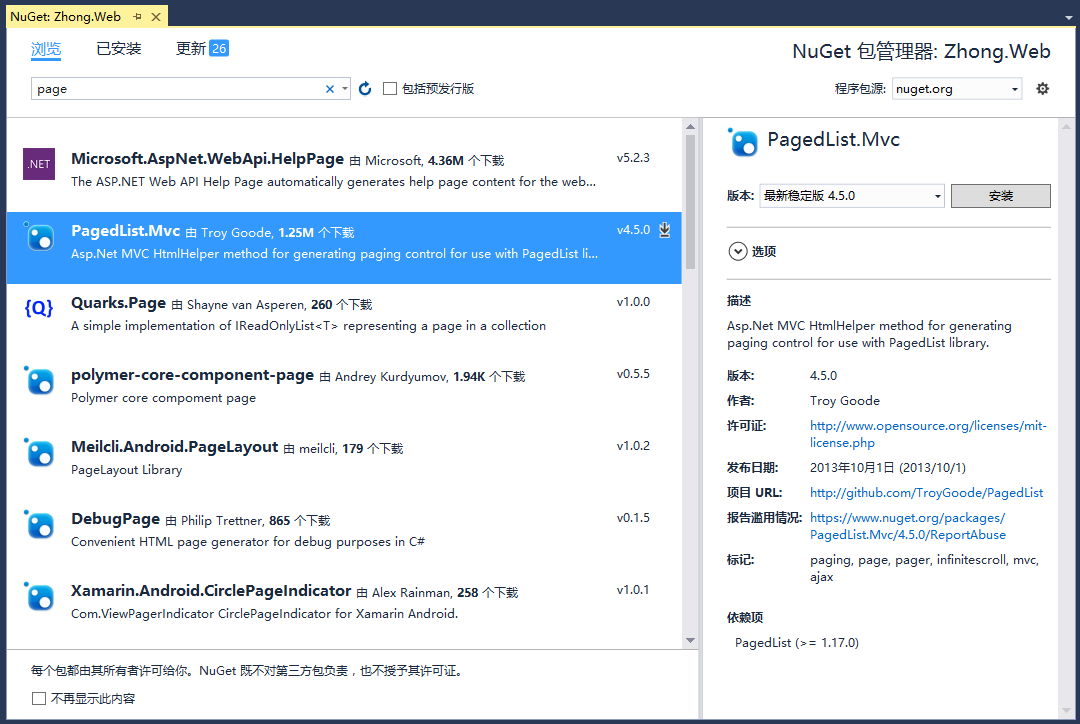Open the search history dropdown arrow
The image size is (1080, 724).
click(344, 89)
